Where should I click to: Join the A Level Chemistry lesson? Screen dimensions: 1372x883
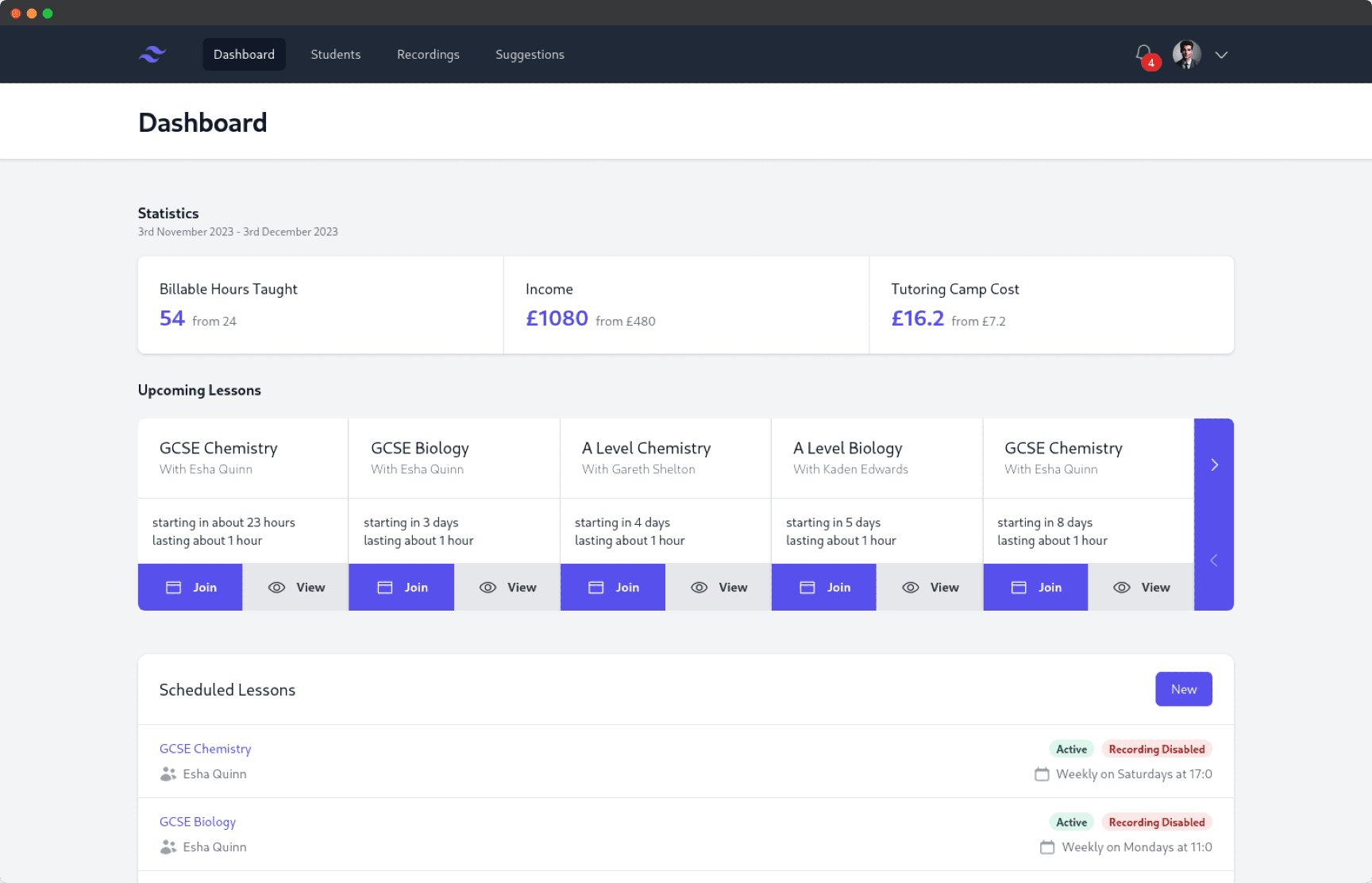tap(613, 588)
